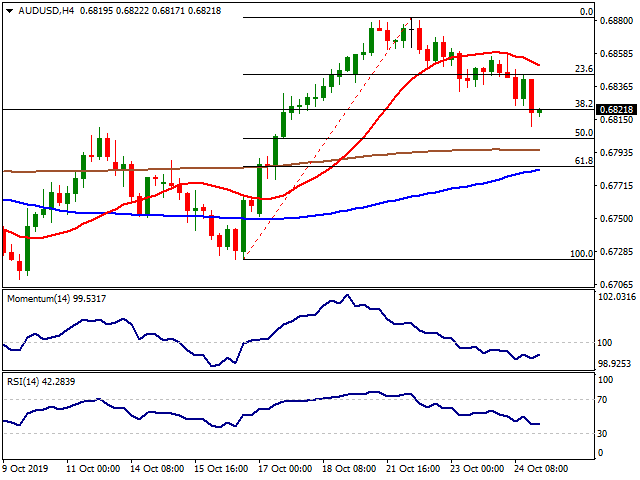The width and height of the screenshot is (640, 480).
Task: Click the Momentum(14) 99.5317 indicator label
Action: coord(56,299)
